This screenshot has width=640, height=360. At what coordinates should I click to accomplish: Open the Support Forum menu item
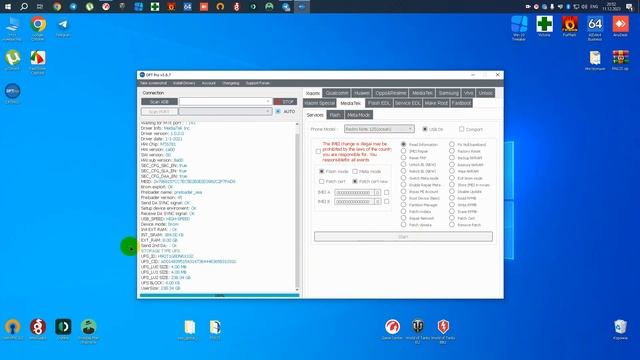click(x=258, y=83)
